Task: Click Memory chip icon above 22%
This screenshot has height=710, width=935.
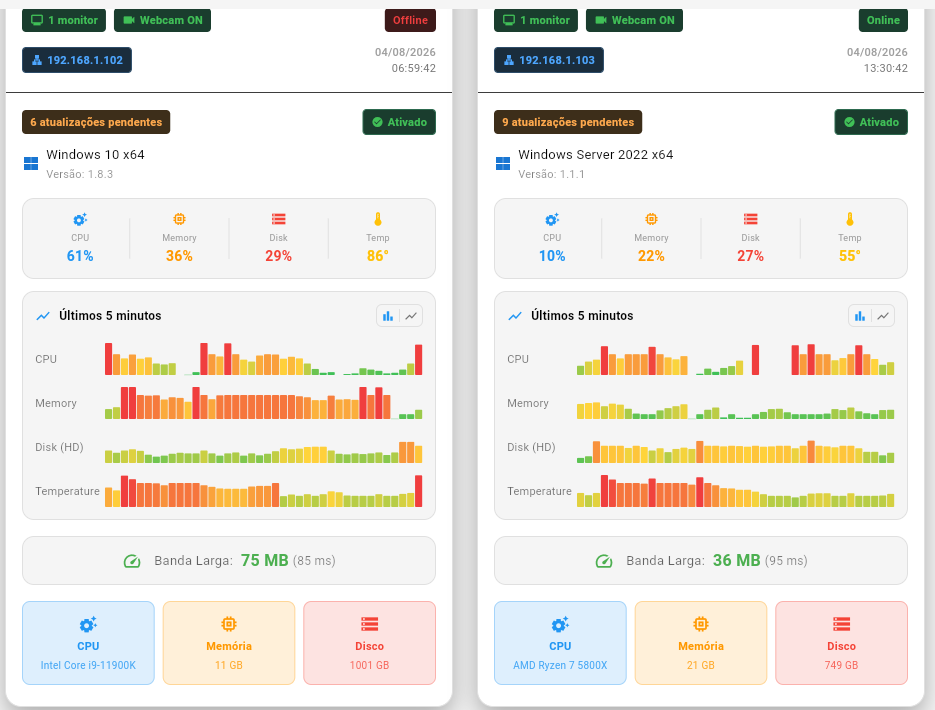Action: 651,219
